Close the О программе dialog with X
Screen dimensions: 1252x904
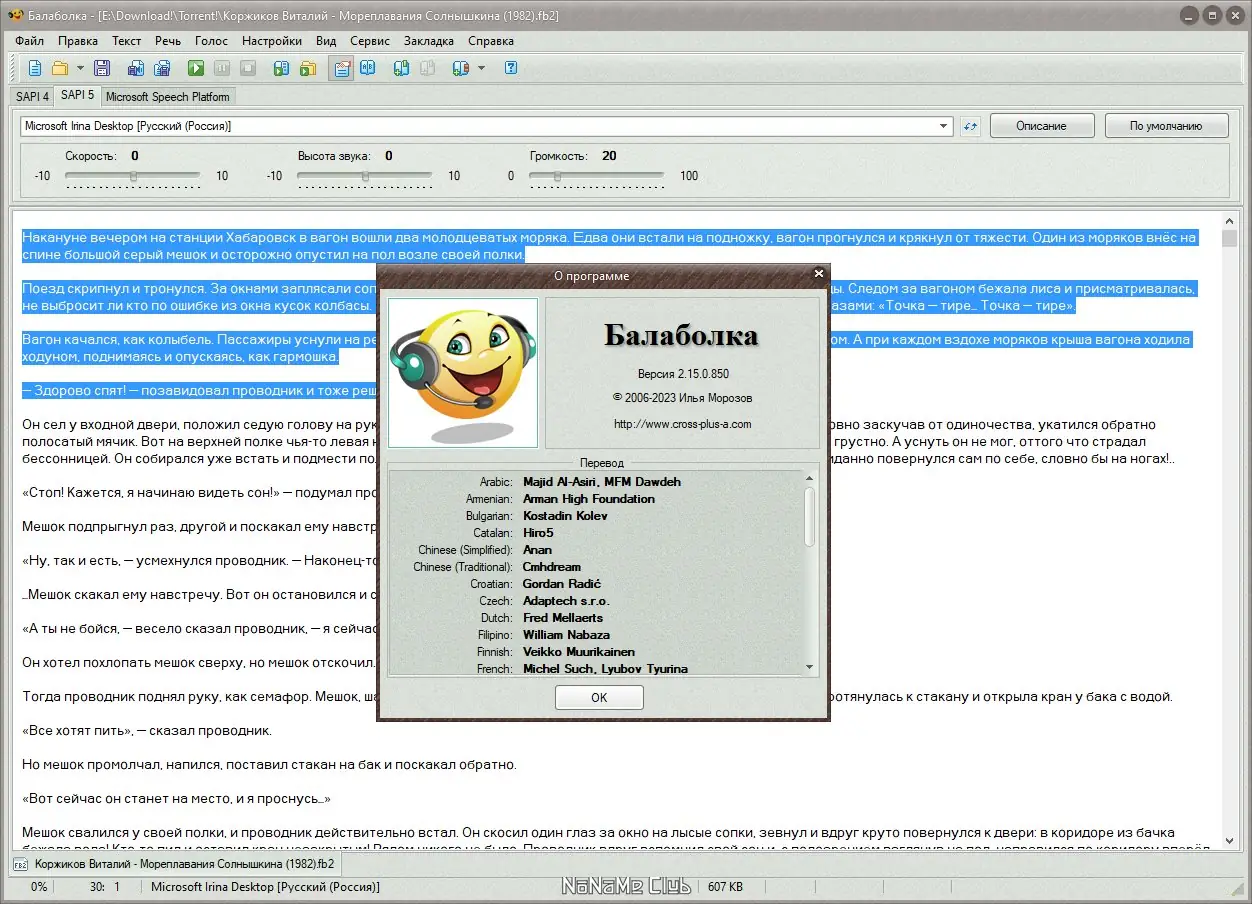(x=819, y=273)
